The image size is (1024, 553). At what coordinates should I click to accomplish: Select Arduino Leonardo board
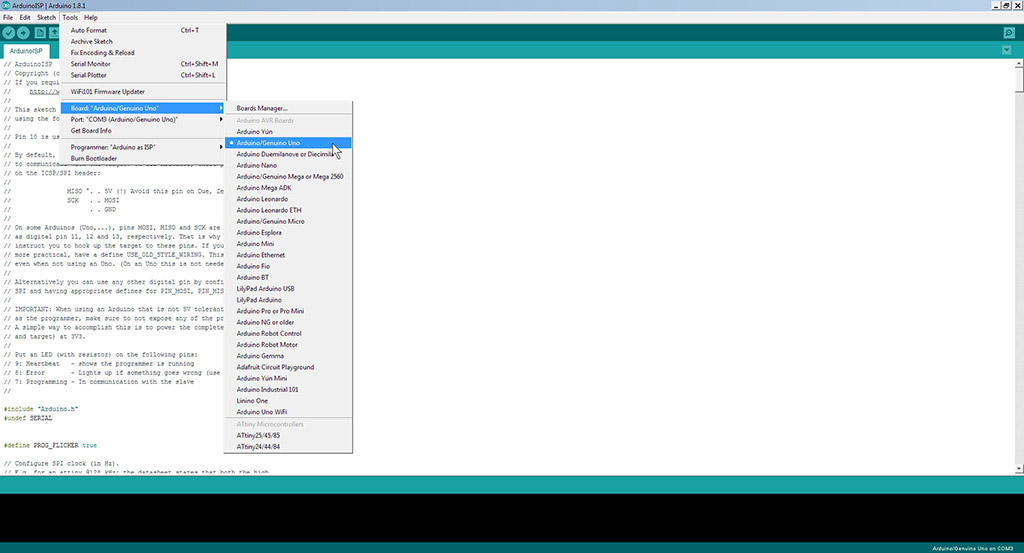(x=288, y=198)
